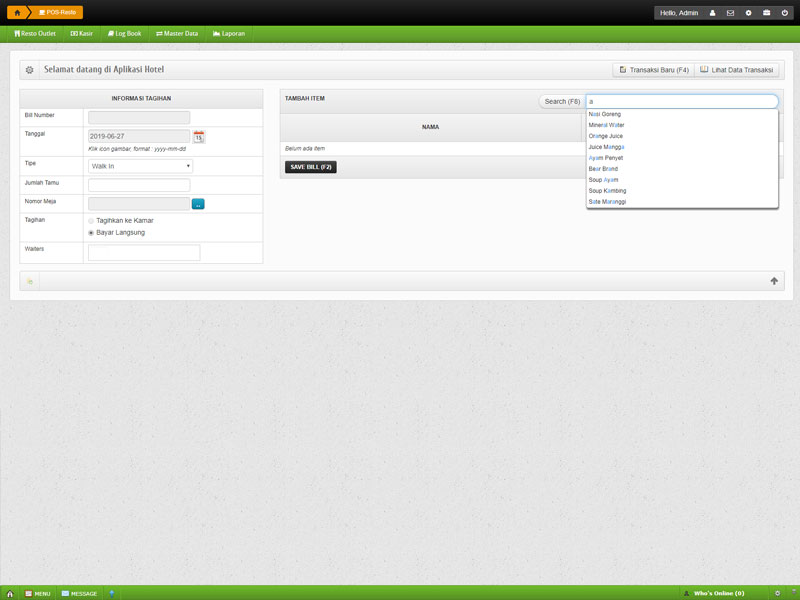Click the scroll-to-top arrow icon
The image size is (800, 600).
coord(773,281)
